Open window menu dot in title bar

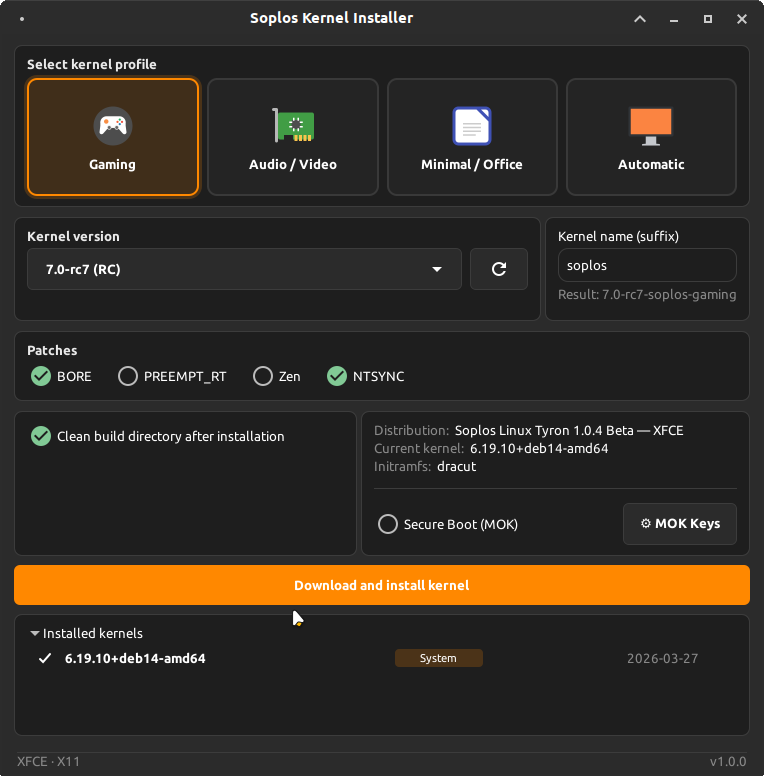coord(22,19)
